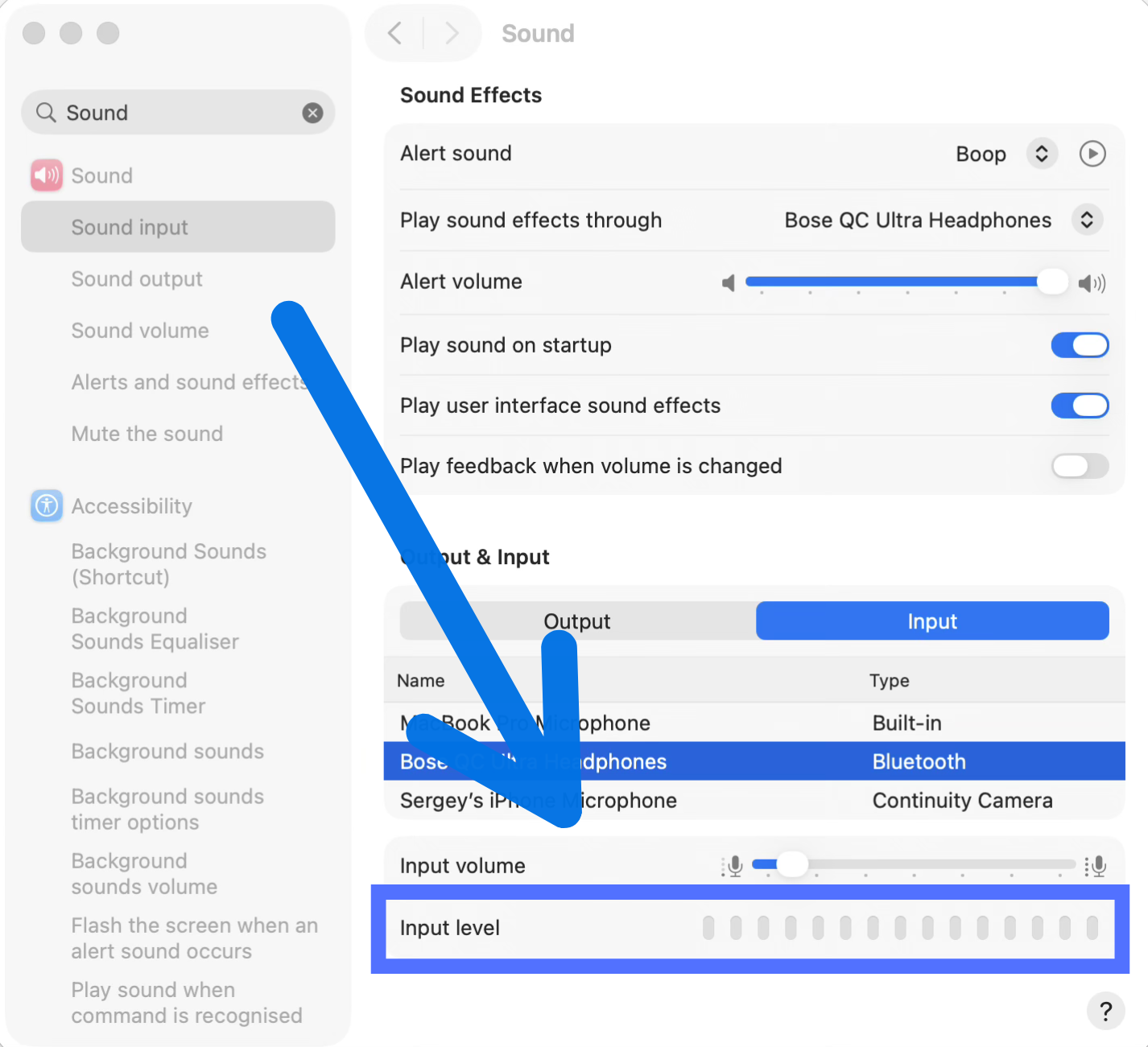Open Background Sounds Equaliser result

155,629
